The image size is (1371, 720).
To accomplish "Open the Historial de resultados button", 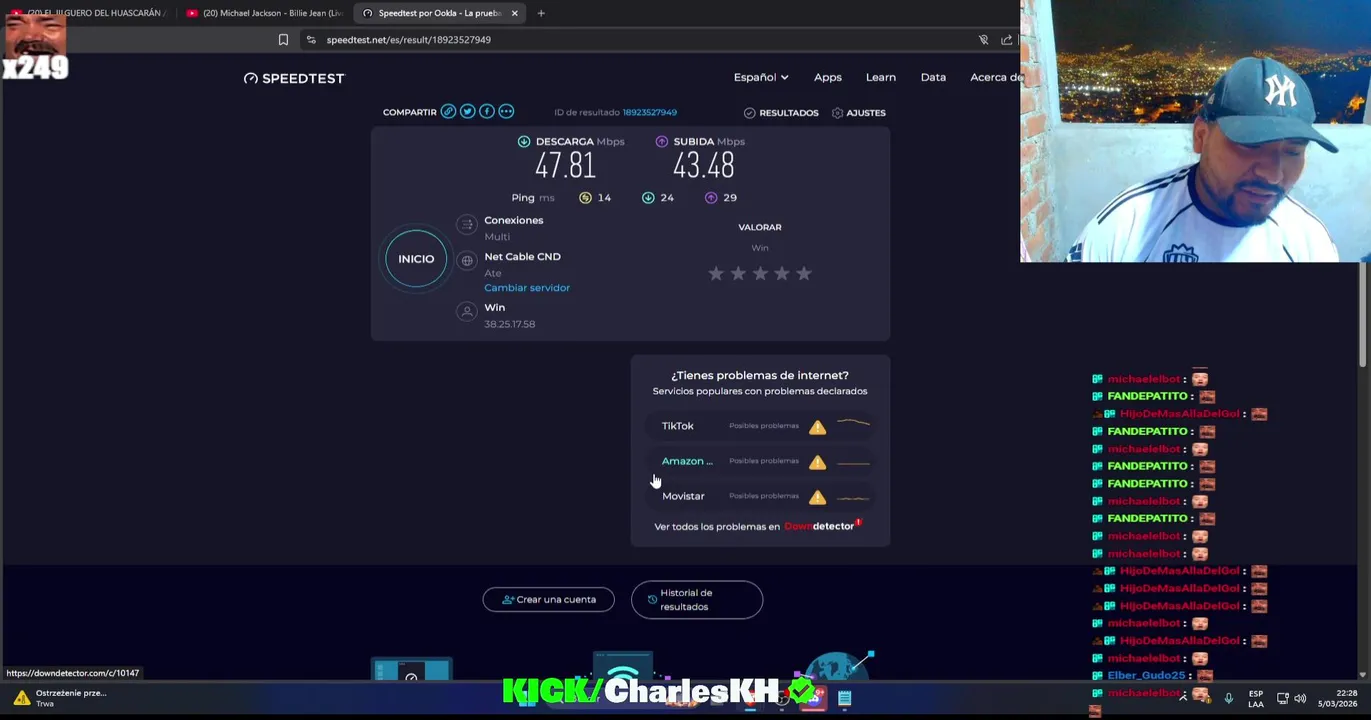I will [x=697, y=600].
